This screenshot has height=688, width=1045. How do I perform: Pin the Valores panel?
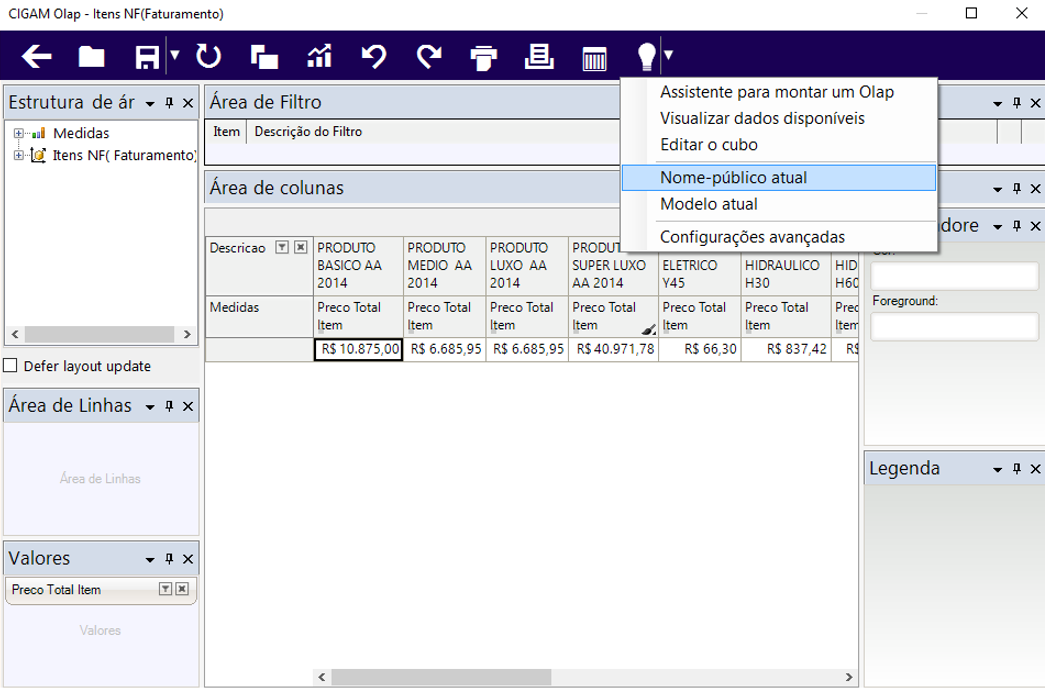click(x=169, y=560)
